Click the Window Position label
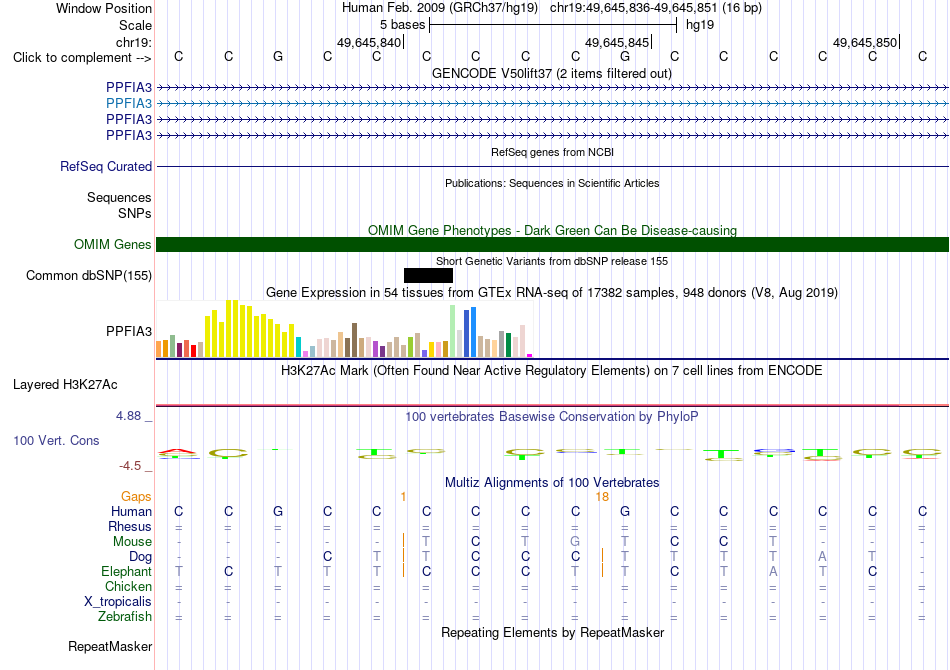 [104, 9]
